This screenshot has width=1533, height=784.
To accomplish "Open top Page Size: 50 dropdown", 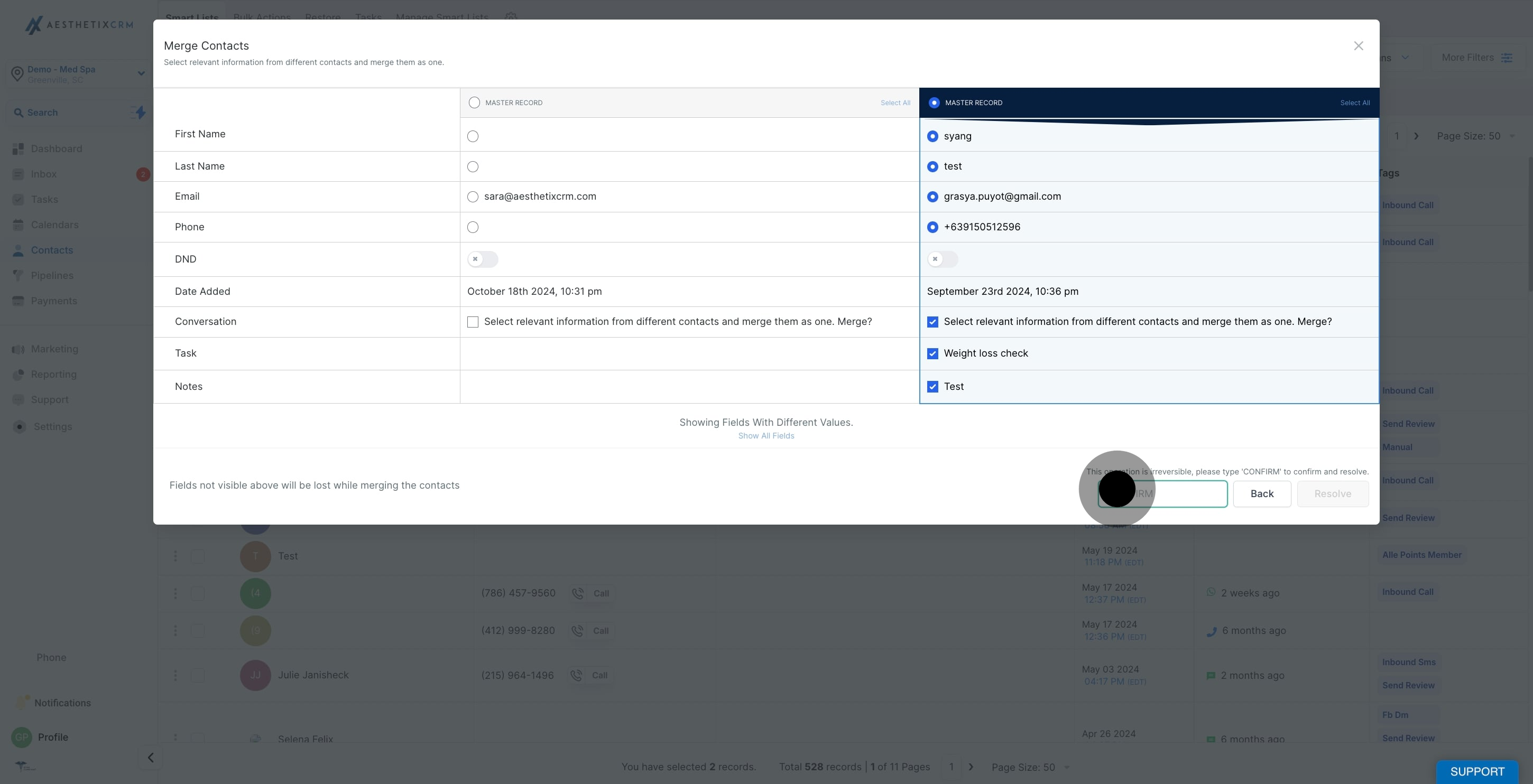I will pyautogui.click(x=1476, y=136).
